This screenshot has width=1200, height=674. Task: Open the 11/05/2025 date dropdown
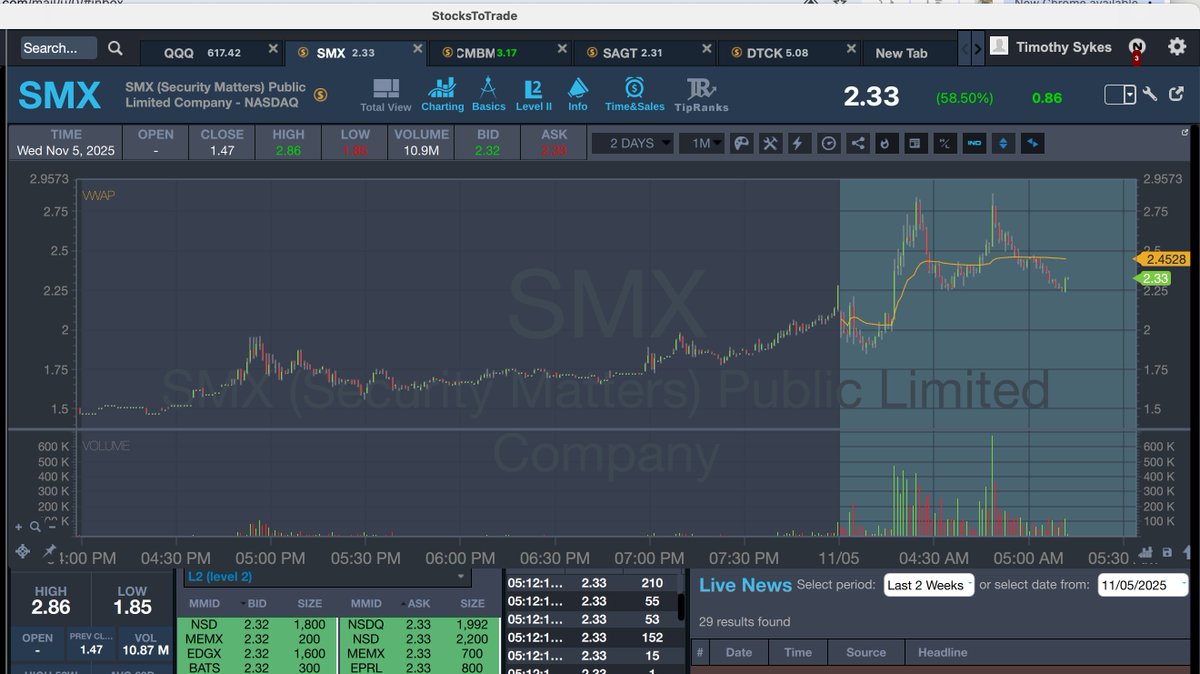pyautogui.click(x=1143, y=585)
